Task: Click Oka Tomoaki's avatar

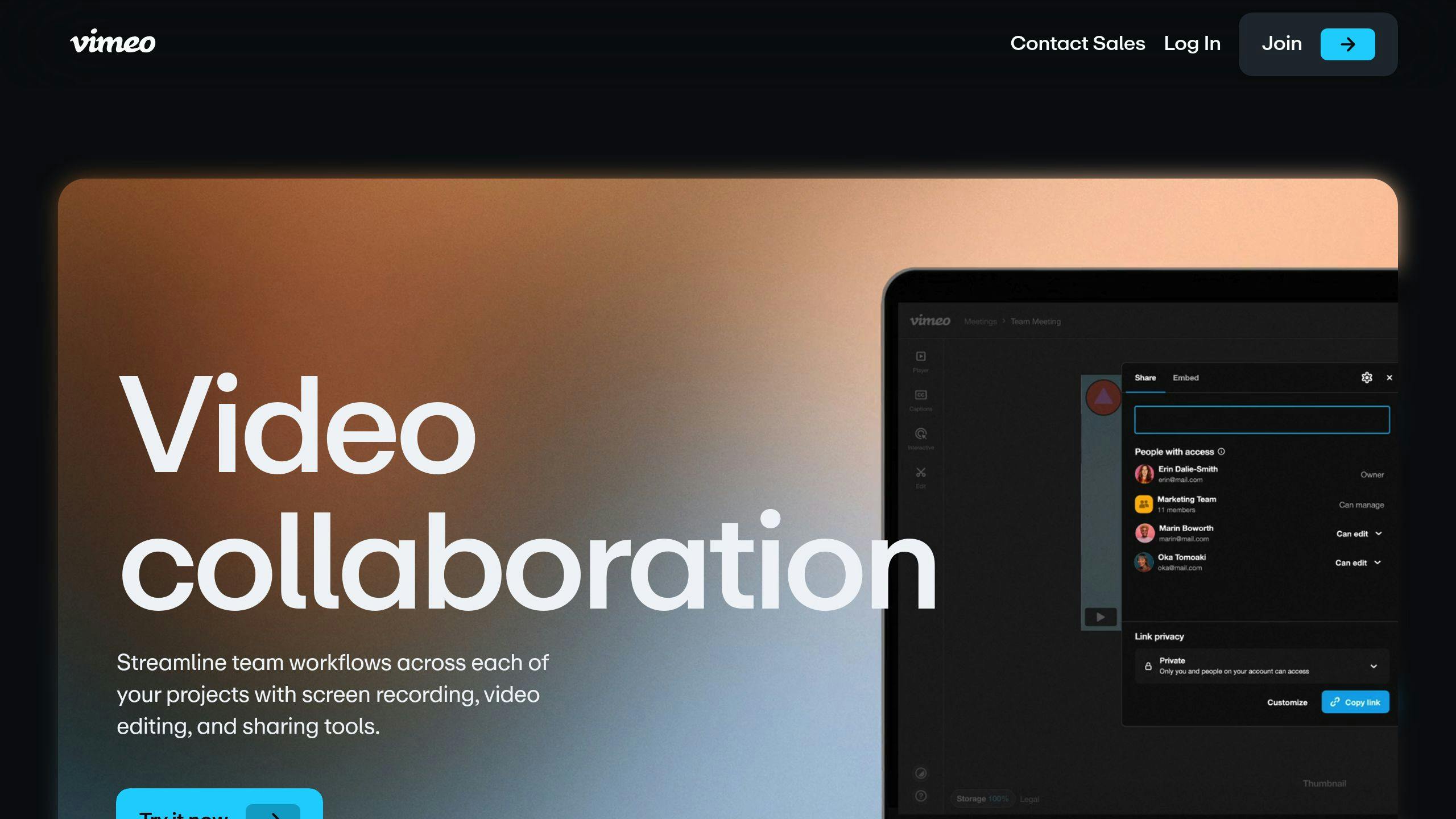Action: click(x=1144, y=562)
